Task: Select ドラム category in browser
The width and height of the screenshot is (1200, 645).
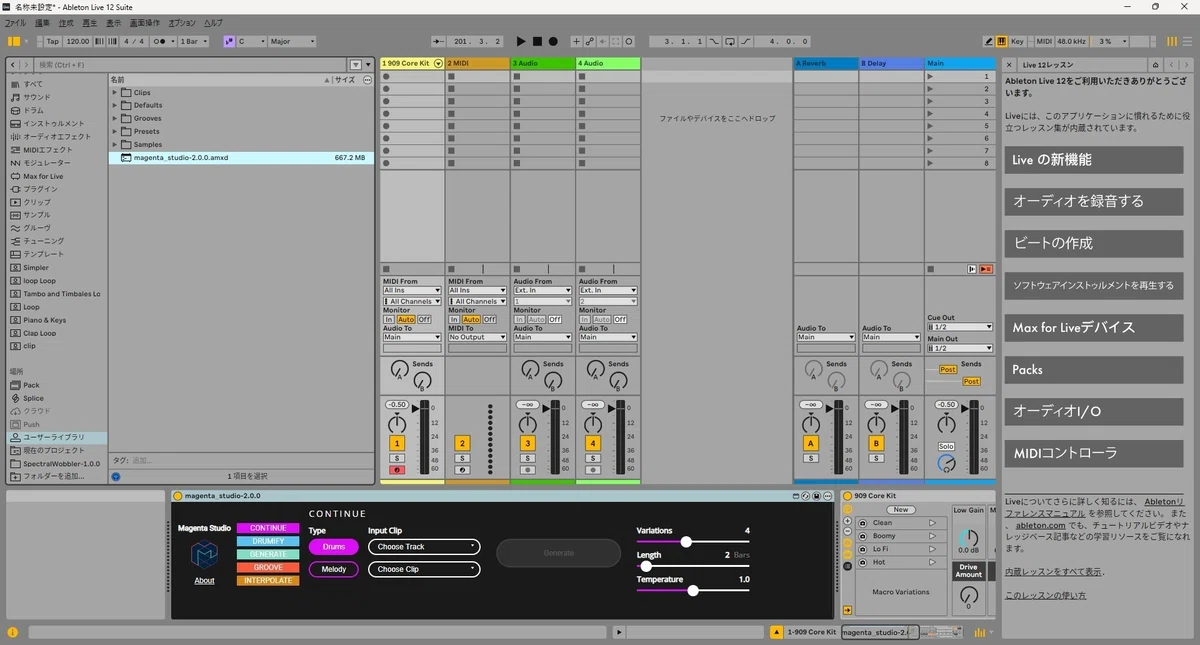Action: (x=34, y=110)
